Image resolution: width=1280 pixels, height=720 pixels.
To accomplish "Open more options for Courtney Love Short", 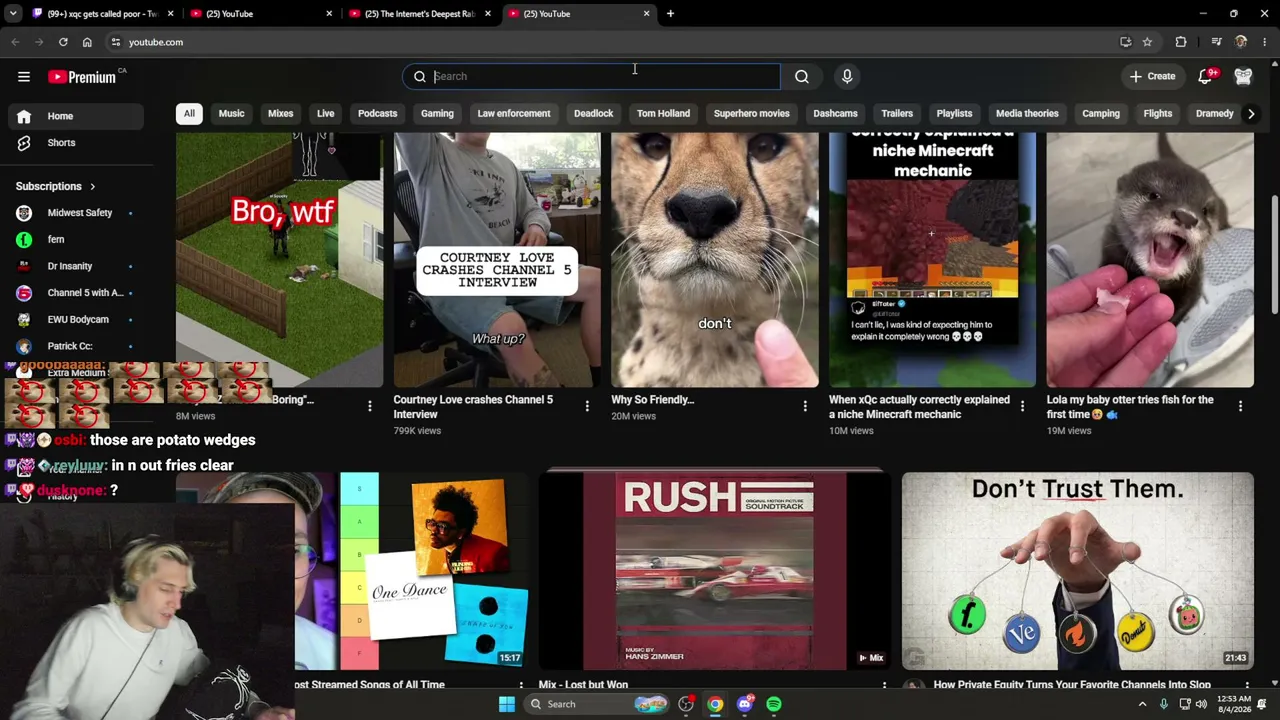I will pyautogui.click(x=587, y=406).
